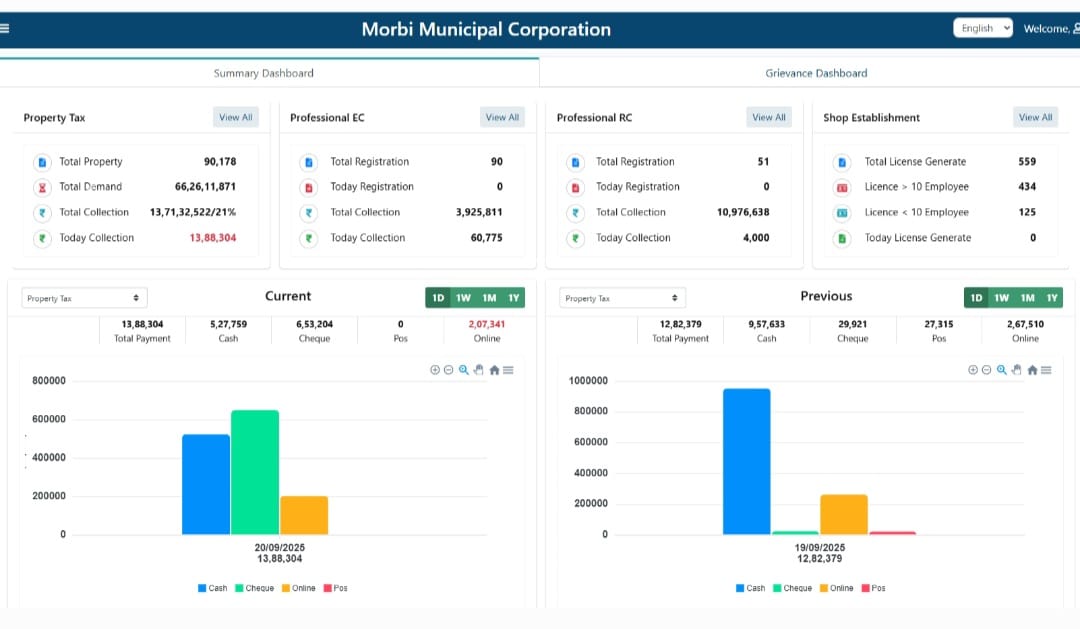1080x629 pixels.
Task: Toggle Cheque legend in Previous chart
Action: pyautogui.click(x=792, y=588)
